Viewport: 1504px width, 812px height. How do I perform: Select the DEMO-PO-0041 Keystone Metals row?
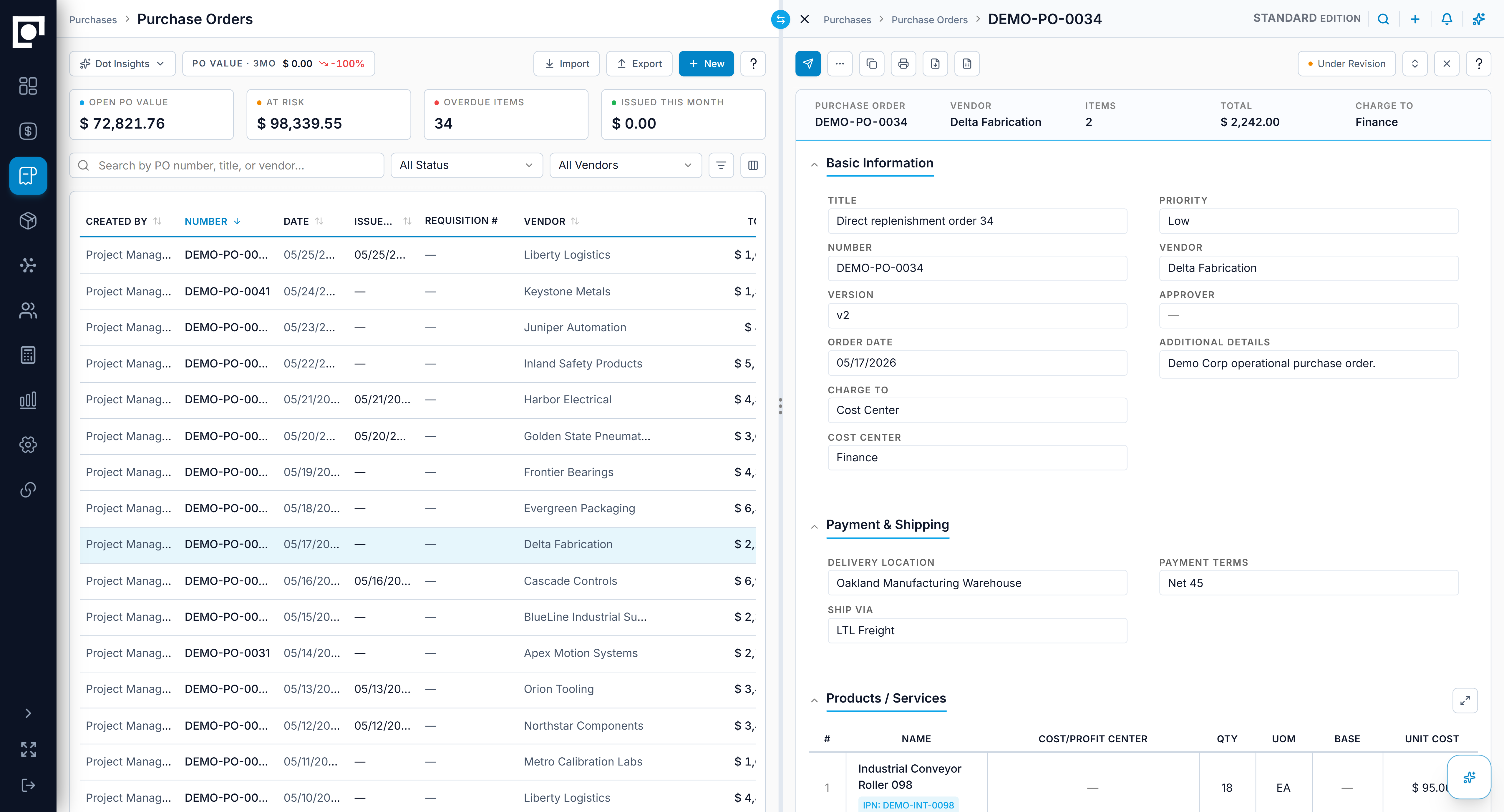click(x=417, y=292)
